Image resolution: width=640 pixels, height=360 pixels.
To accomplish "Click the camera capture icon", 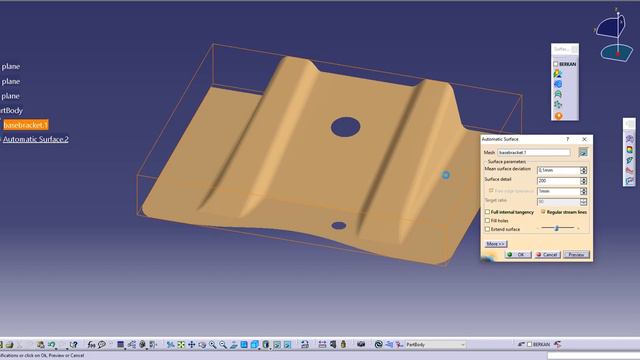I will pos(361,344).
